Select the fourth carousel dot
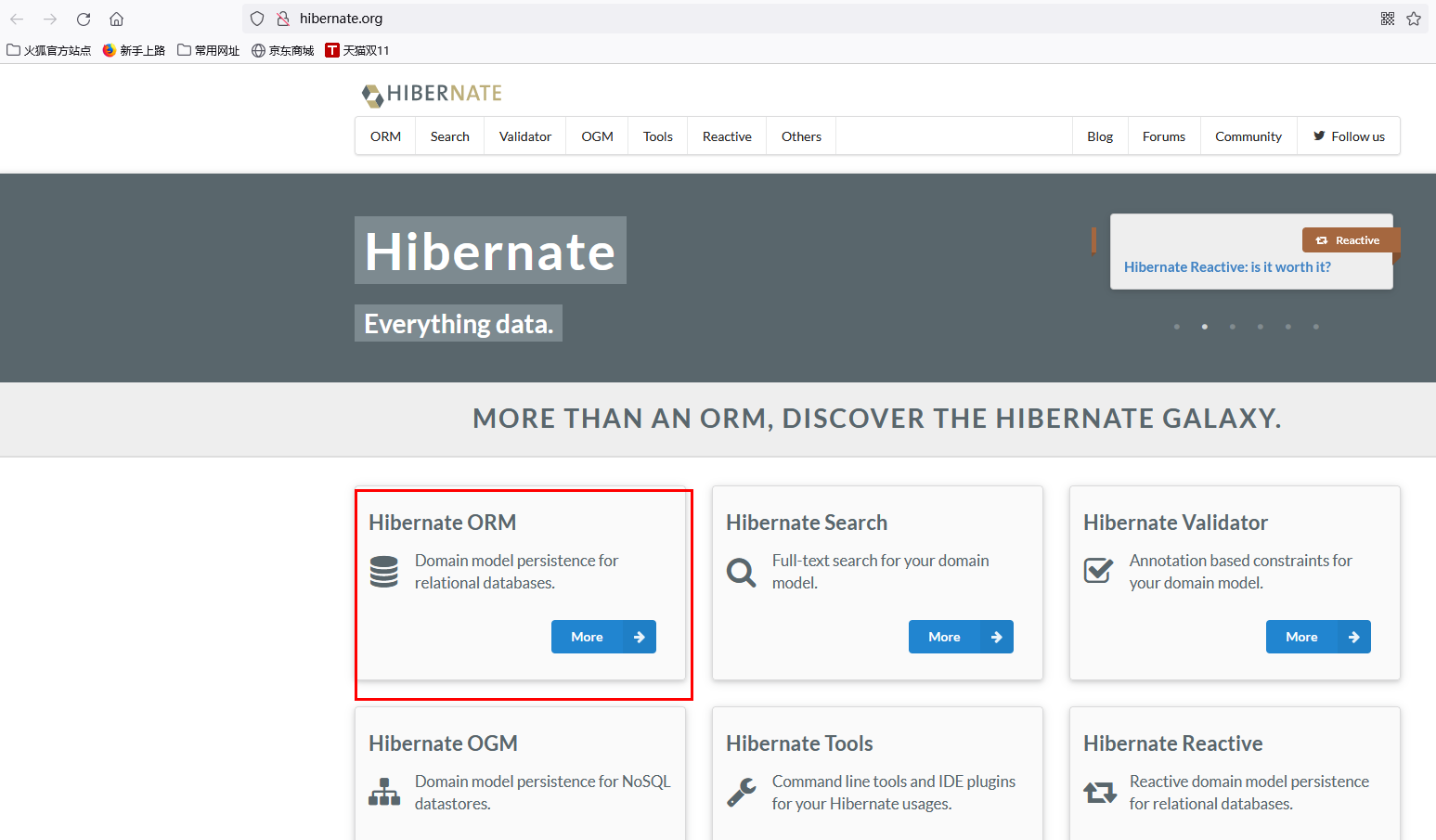The width and height of the screenshot is (1436, 840). pos(1261,327)
